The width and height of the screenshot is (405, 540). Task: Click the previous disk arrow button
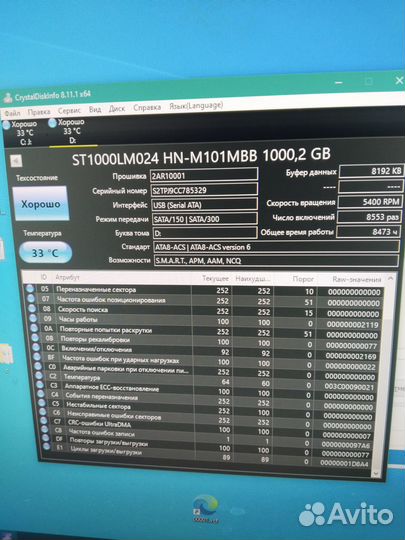point(16,161)
